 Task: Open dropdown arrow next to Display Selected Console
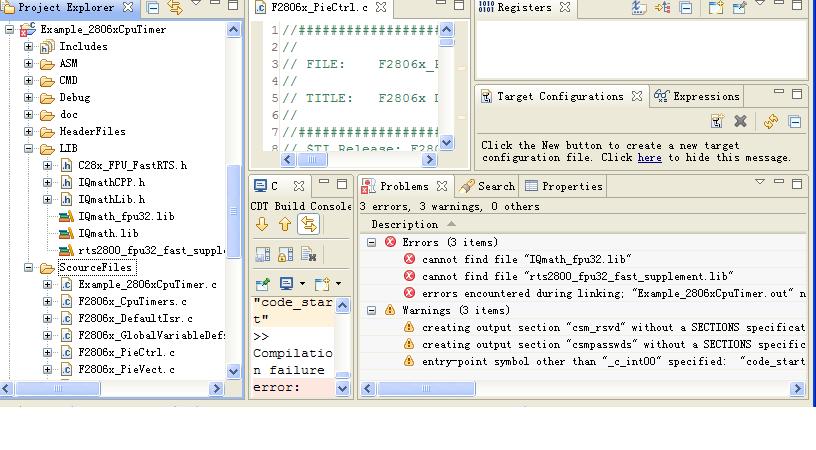(x=302, y=284)
